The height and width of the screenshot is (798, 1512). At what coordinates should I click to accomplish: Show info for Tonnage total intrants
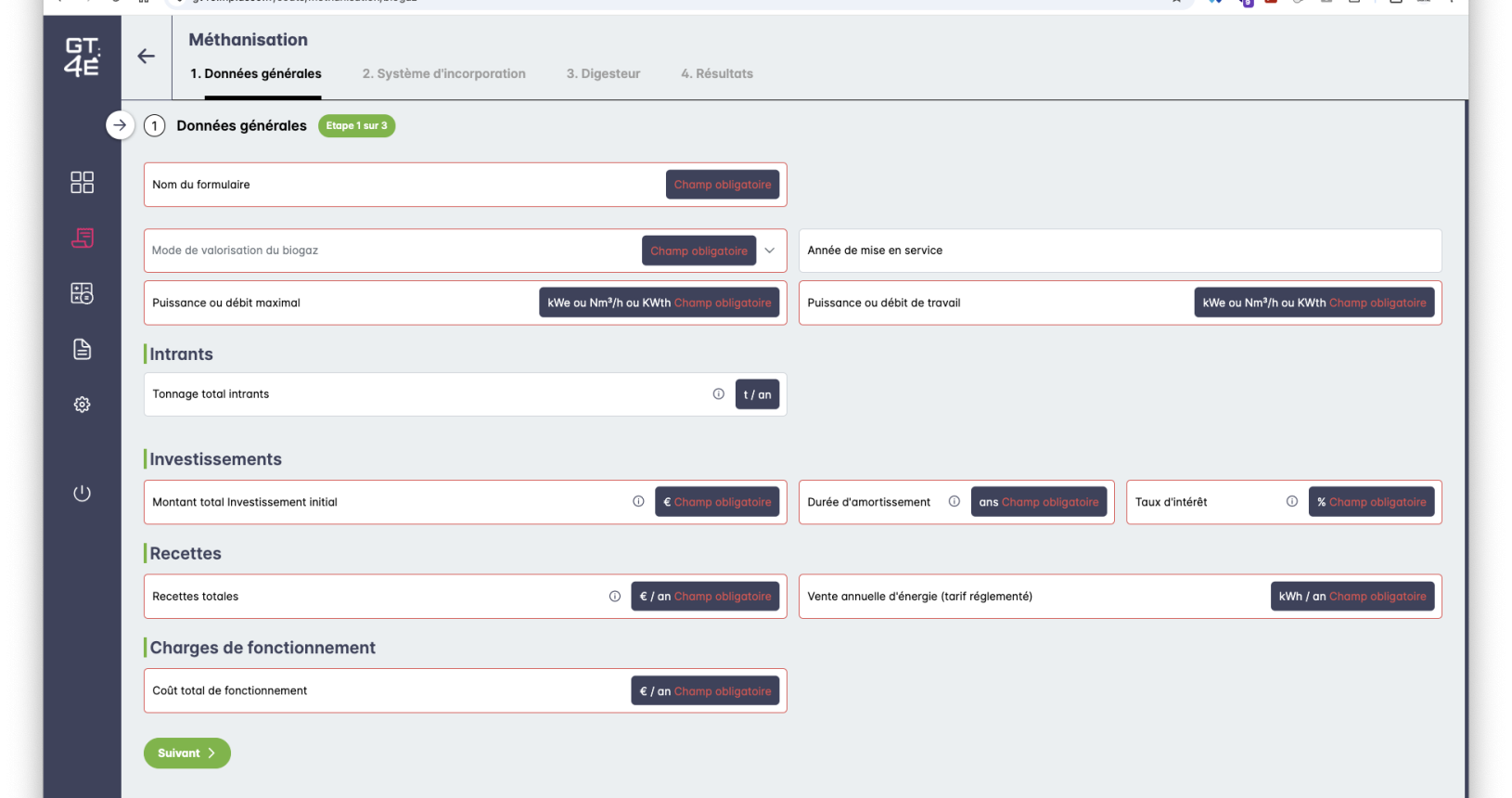tap(718, 394)
